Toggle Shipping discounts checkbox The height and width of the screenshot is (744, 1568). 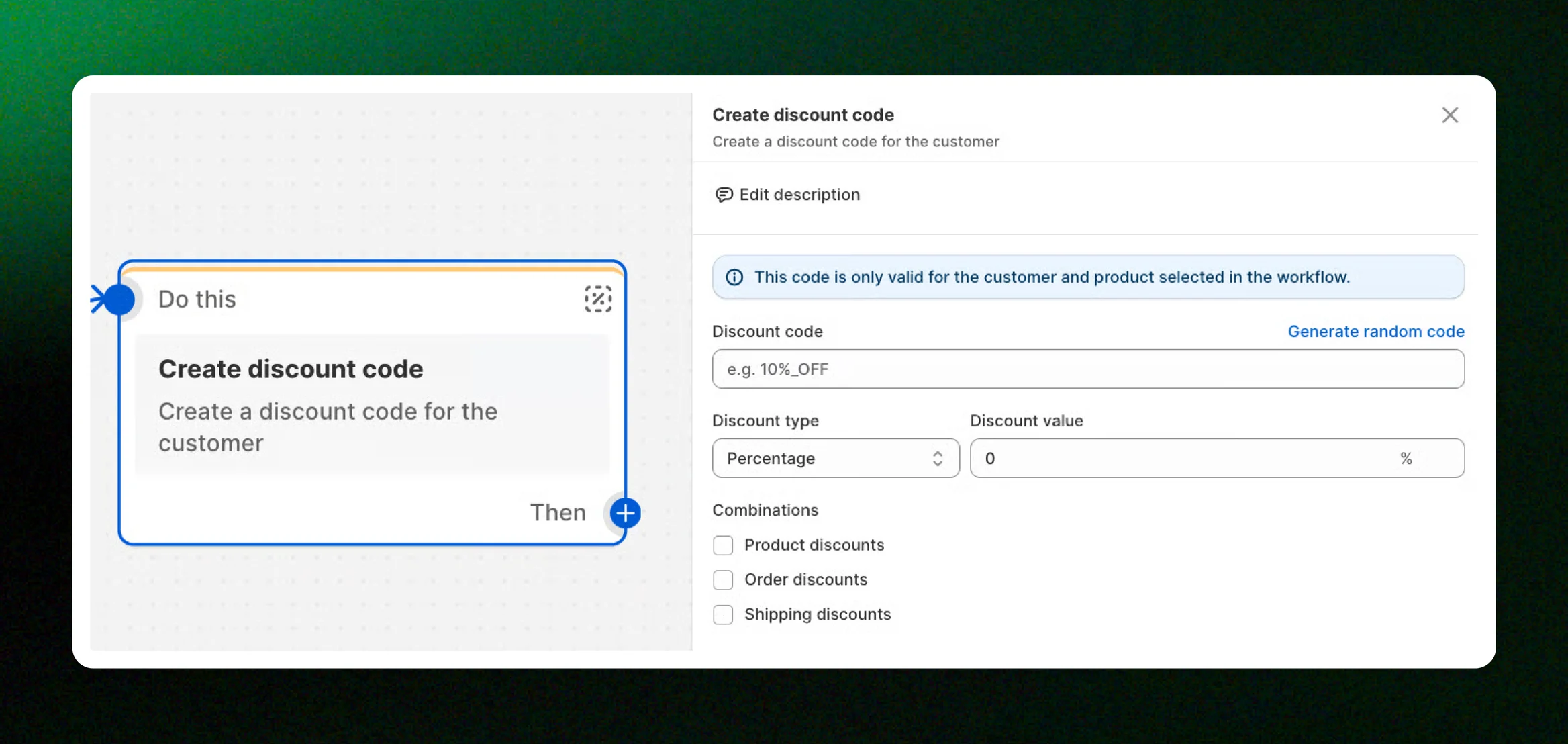(x=723, y=614)
